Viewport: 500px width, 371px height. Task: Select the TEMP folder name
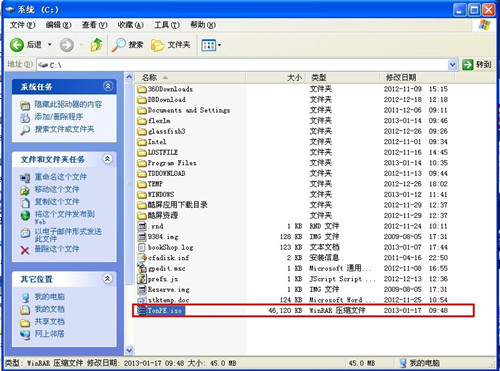pyautogui.click(x=155, y=184)
